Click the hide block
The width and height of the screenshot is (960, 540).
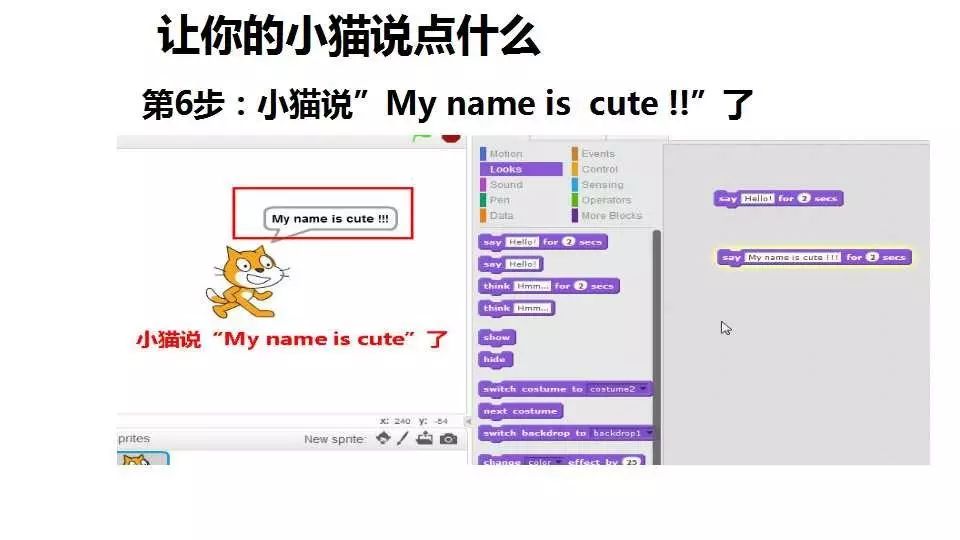coord(495,359)
